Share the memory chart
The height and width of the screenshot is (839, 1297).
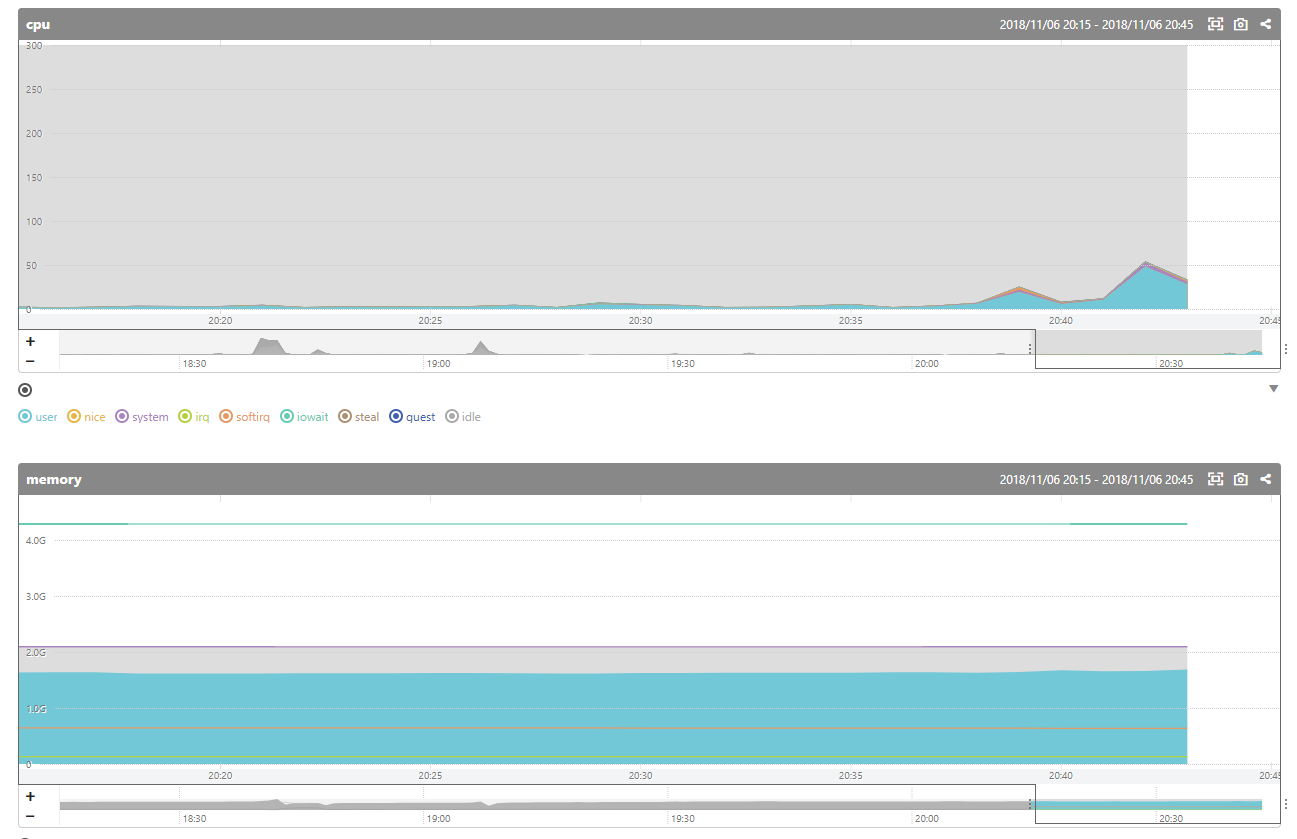[x=1266, y=479]
